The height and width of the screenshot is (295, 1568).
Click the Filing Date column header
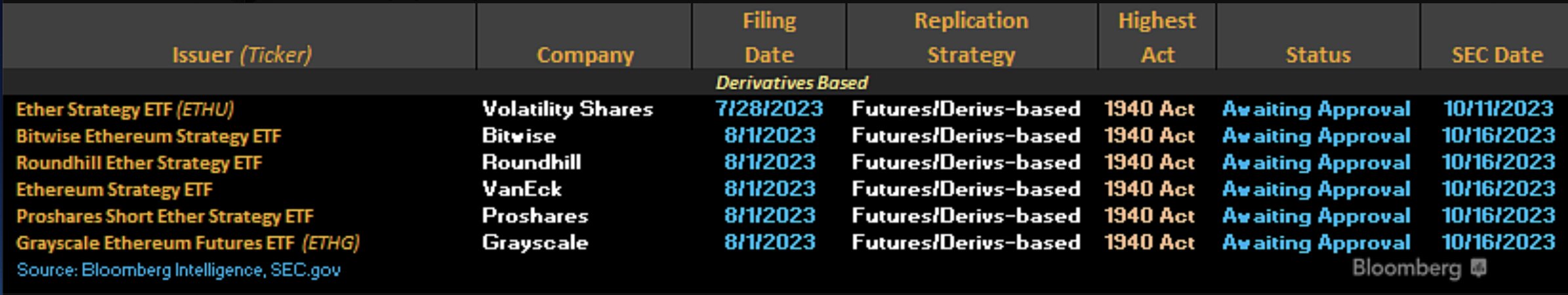[769, 37]
